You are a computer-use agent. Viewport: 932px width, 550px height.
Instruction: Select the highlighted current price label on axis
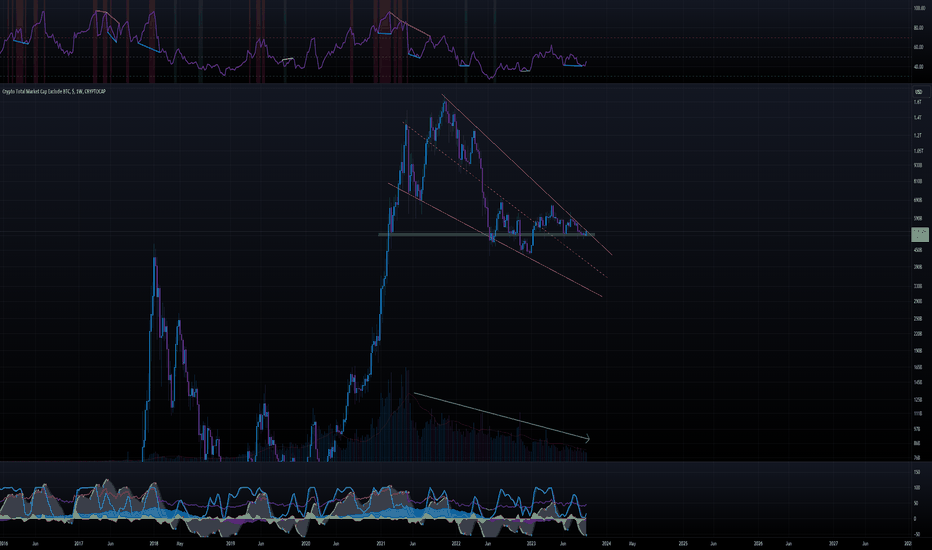[920, 234]
